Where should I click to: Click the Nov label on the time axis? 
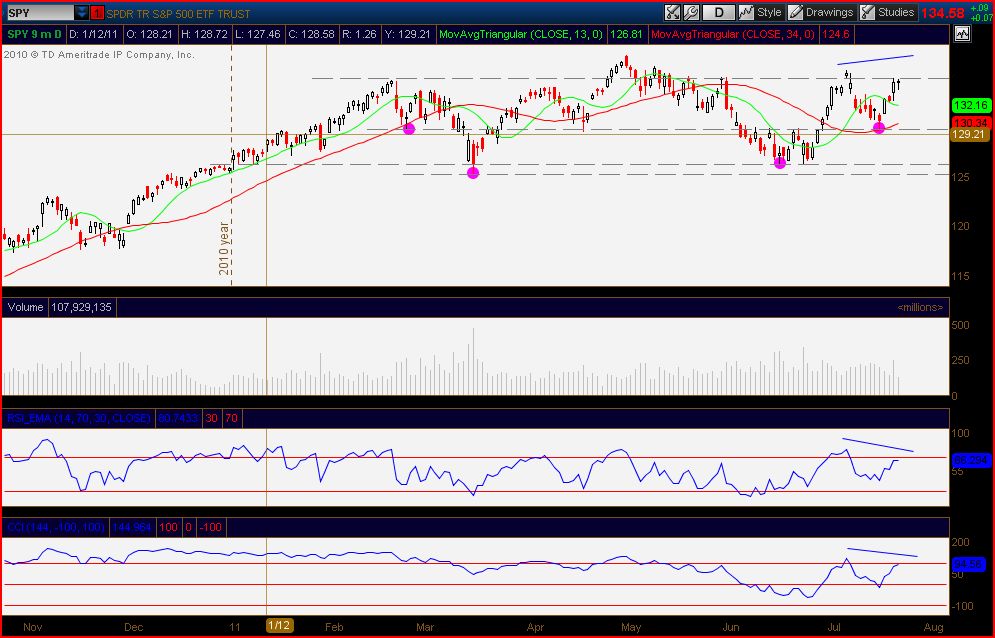(32, 627)
